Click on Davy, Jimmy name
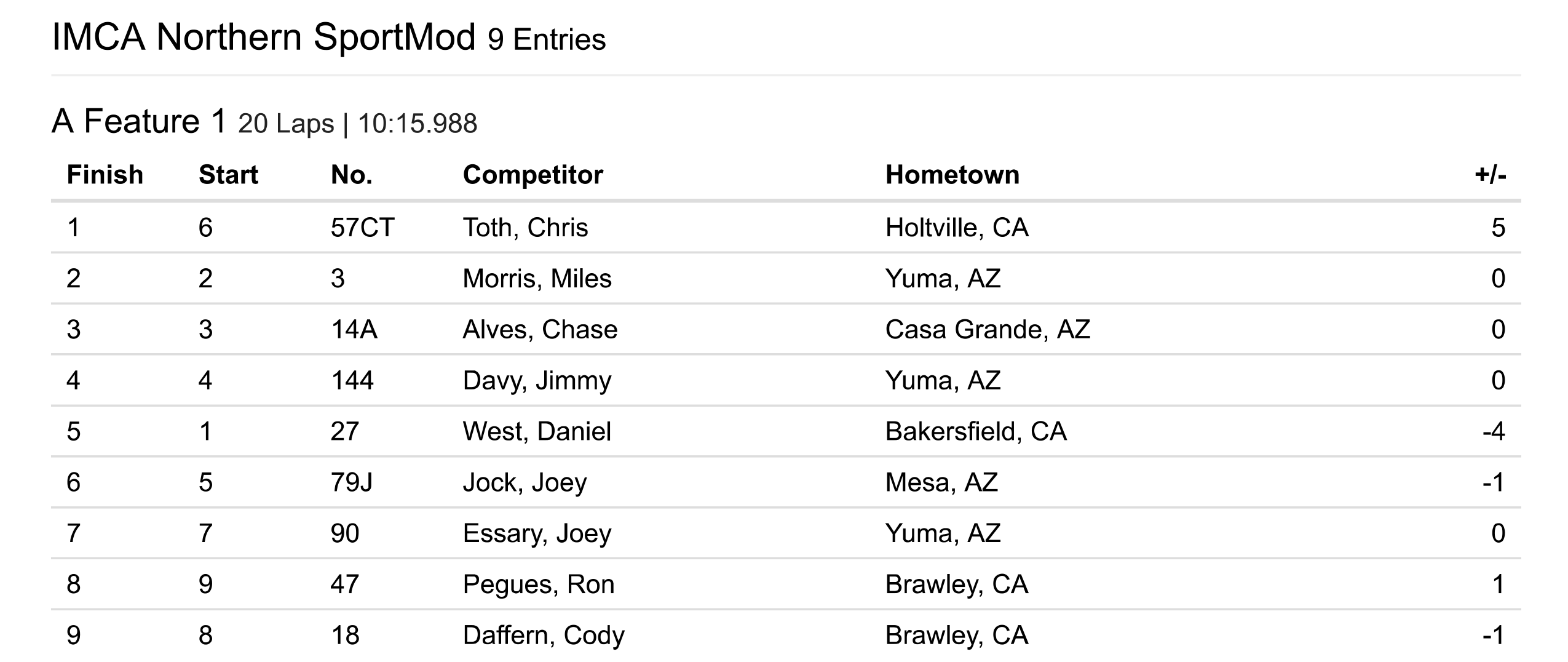 537,381
